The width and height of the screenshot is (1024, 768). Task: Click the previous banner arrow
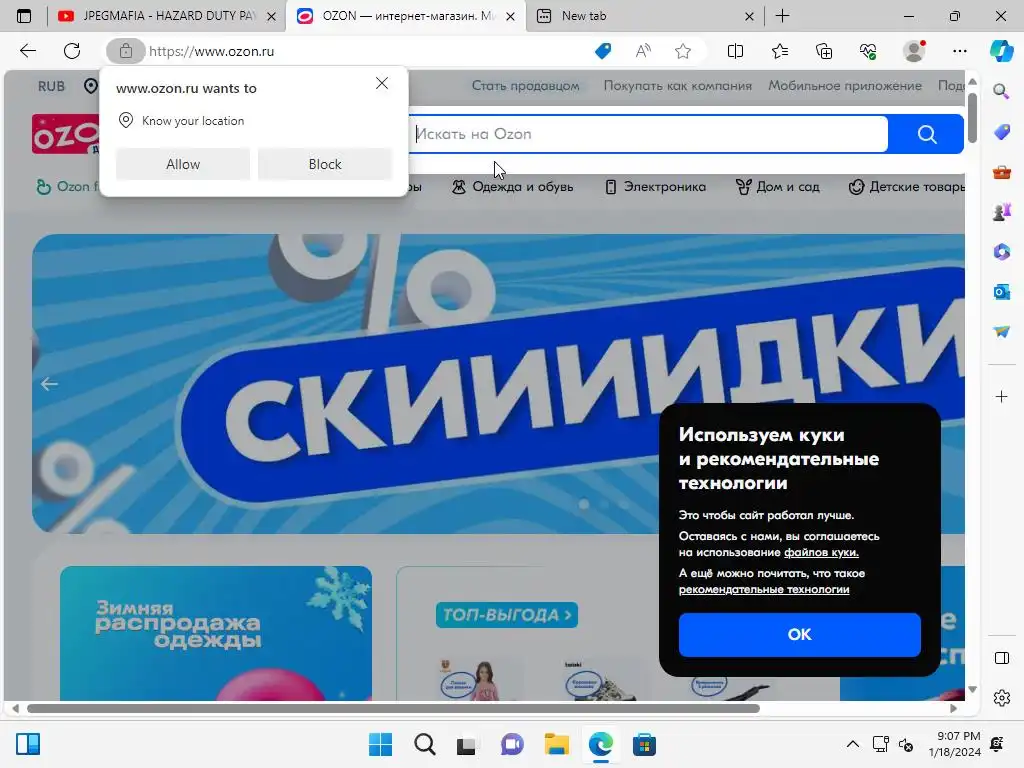[x=49, y=384]
